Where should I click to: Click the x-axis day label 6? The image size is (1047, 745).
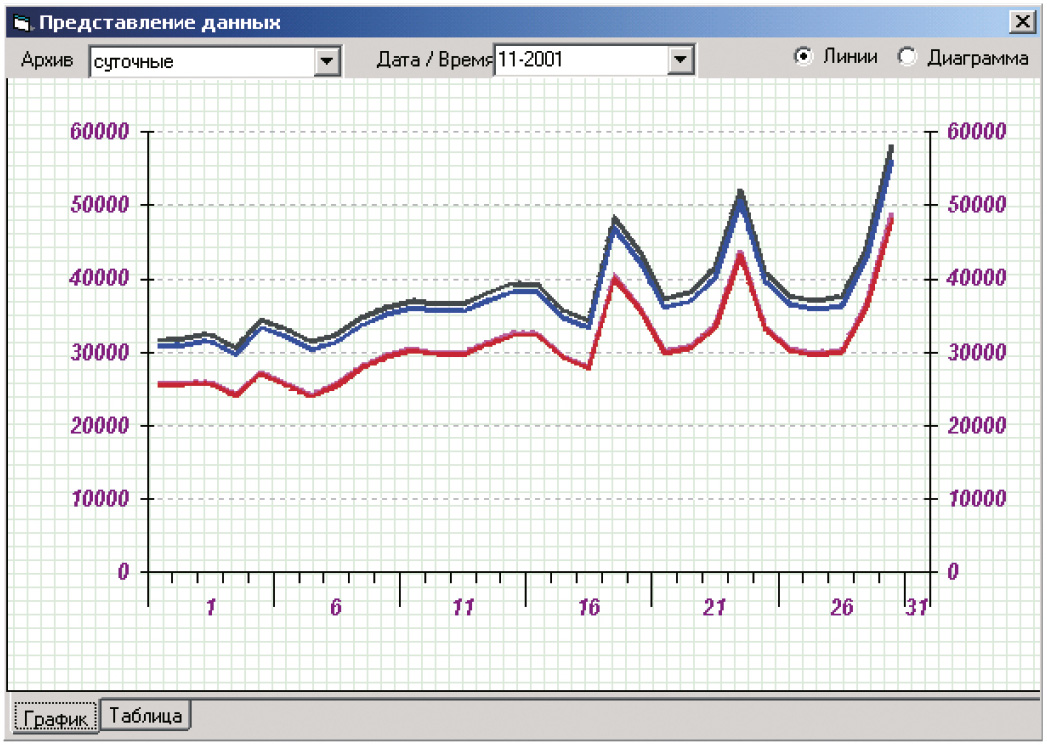336,607
